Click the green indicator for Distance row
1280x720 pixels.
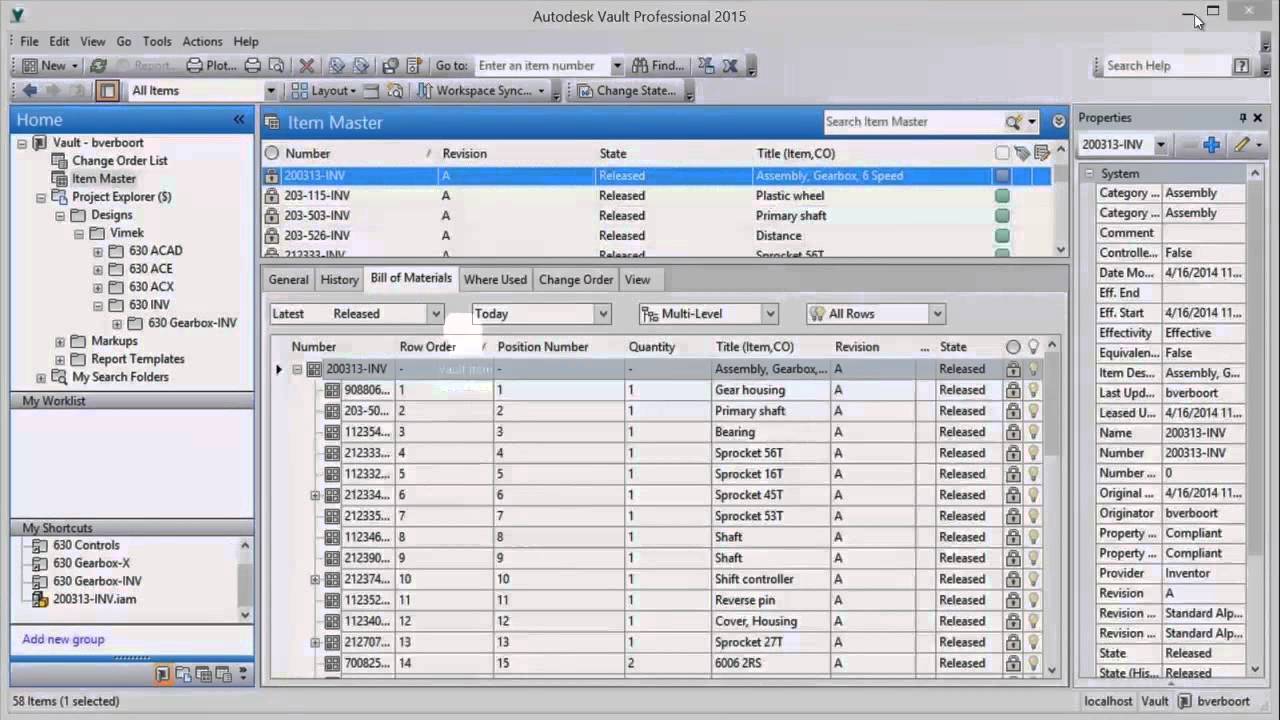click(x=1002, y=236)
